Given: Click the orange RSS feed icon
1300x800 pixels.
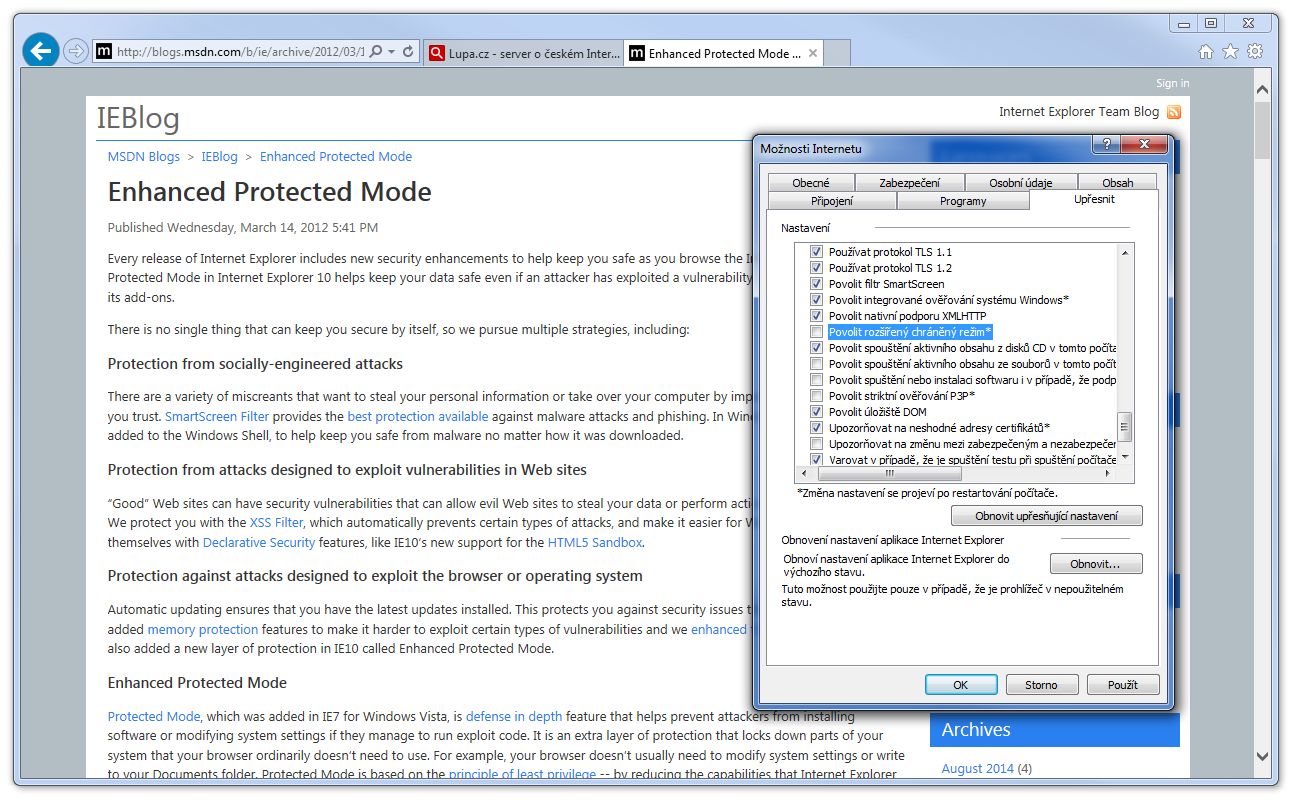Looking at the screenshot, I should click(x=1174, y=112).
